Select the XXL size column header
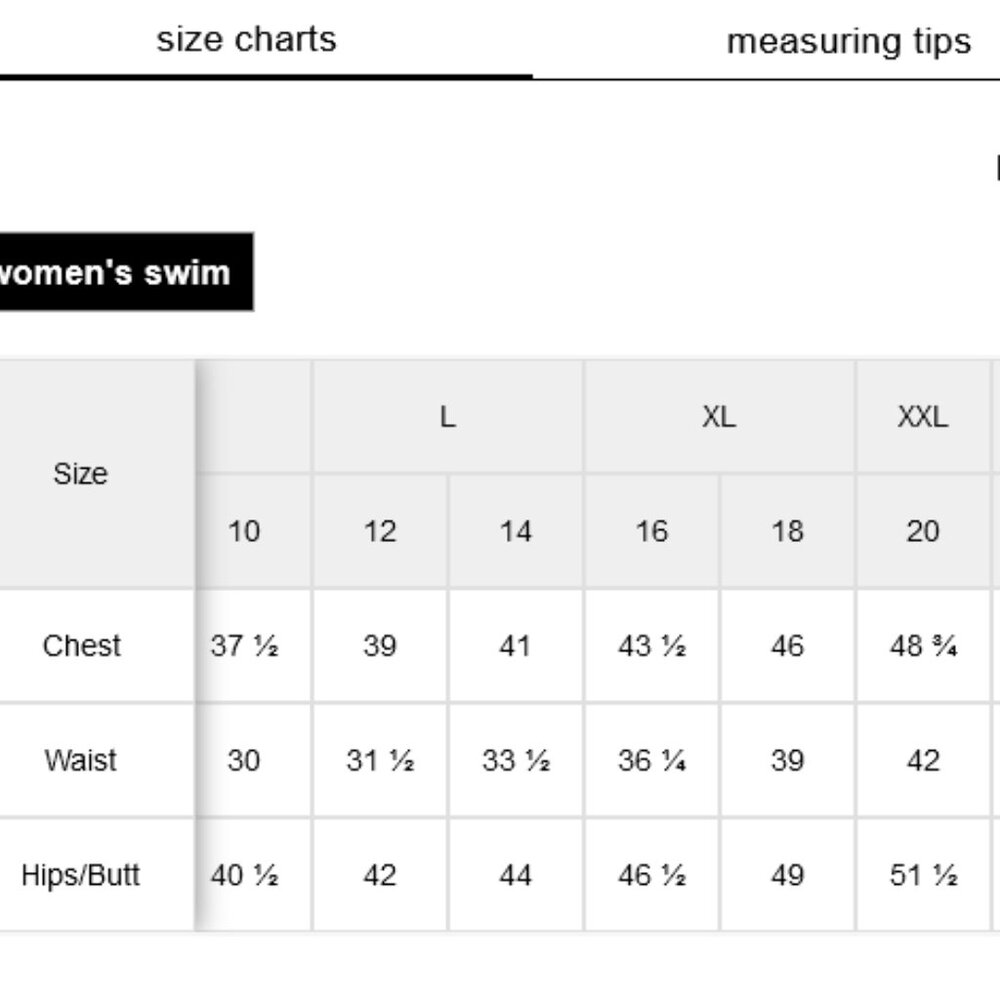Screen dimensions: 1000x1000 coord(923,417)
